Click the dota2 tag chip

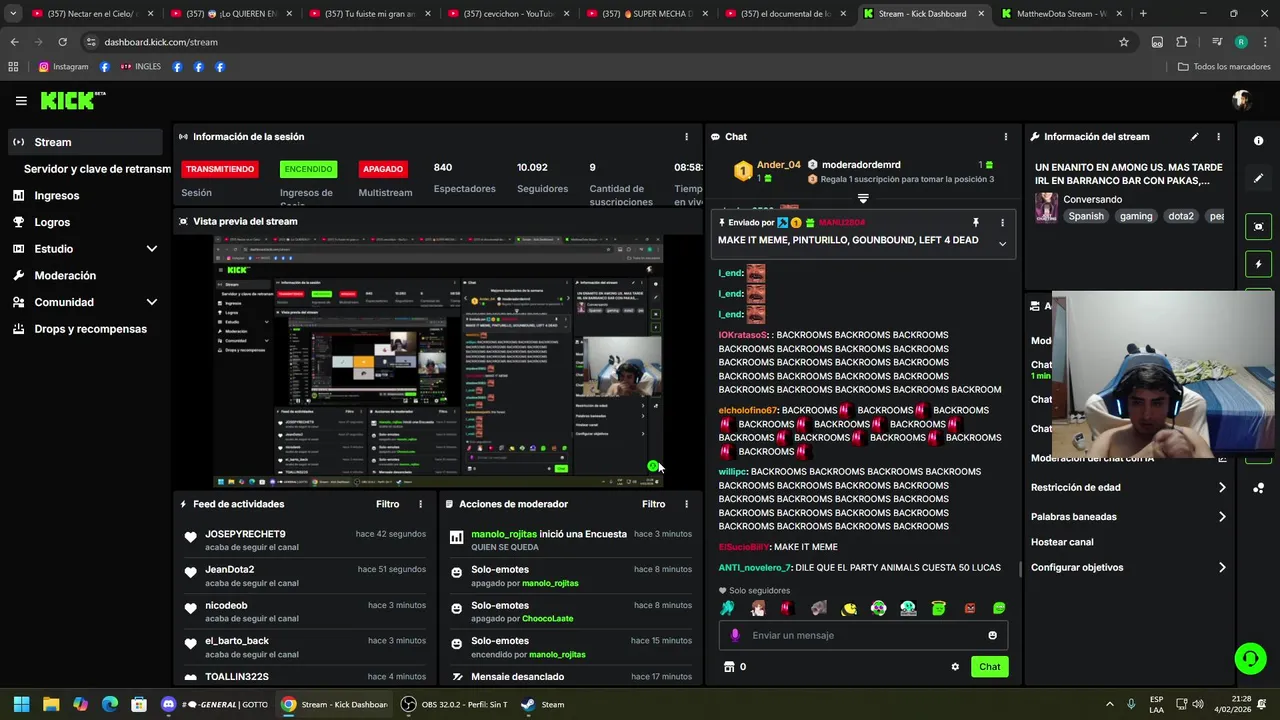pyautogui.click(x=1181, y=216)
